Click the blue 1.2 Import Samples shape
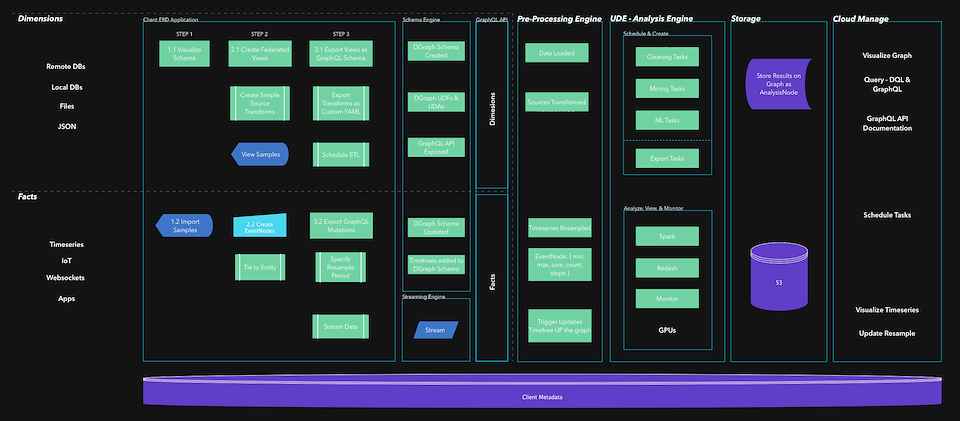The image size is (960, 421). pos(184,225)
